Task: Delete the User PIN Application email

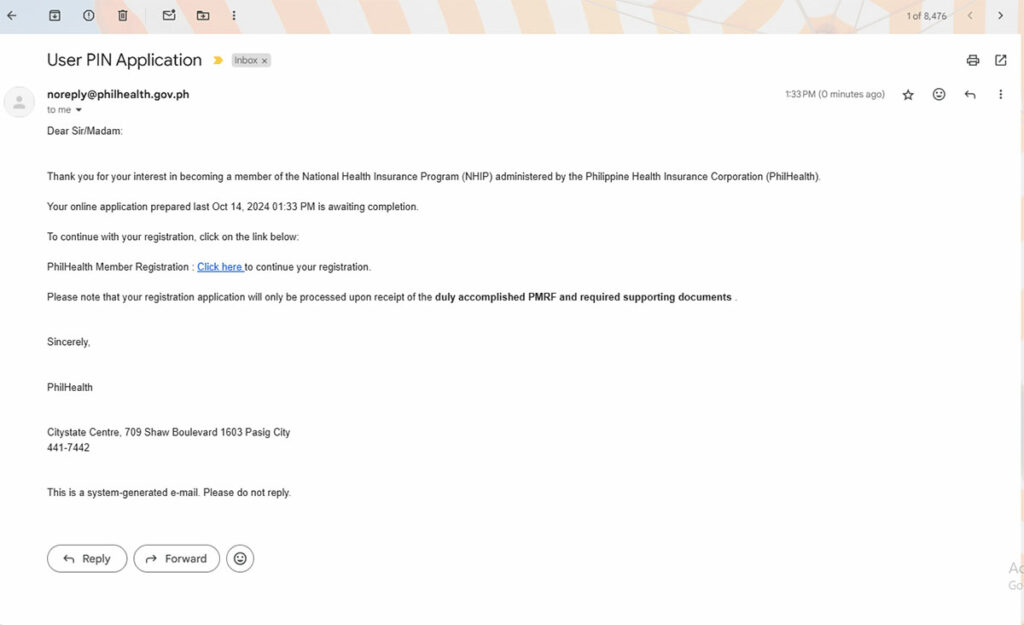Action: coord(122,16)
